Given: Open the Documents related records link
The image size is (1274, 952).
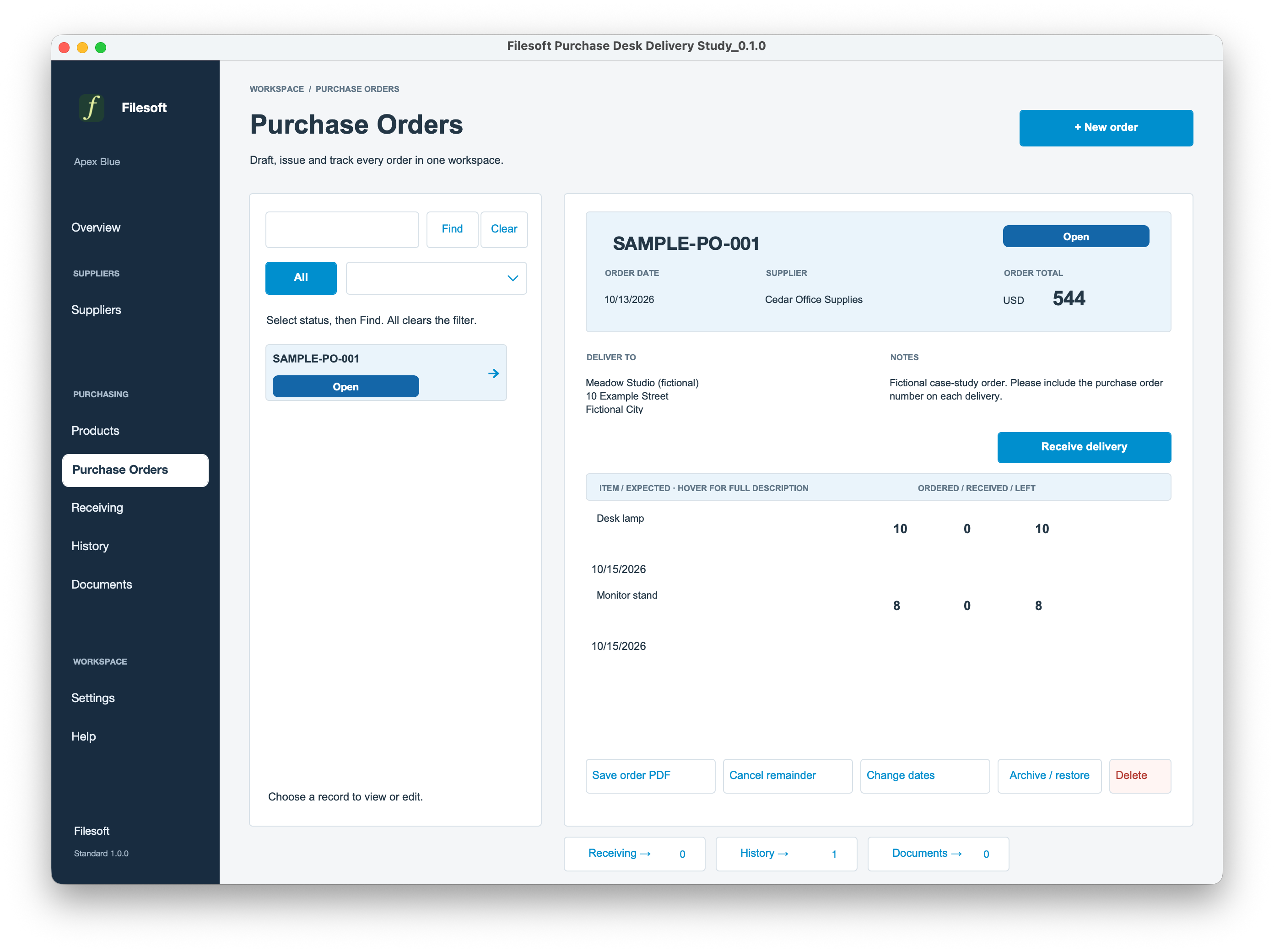Looking at the screenshot, I should tap(938, 854).
